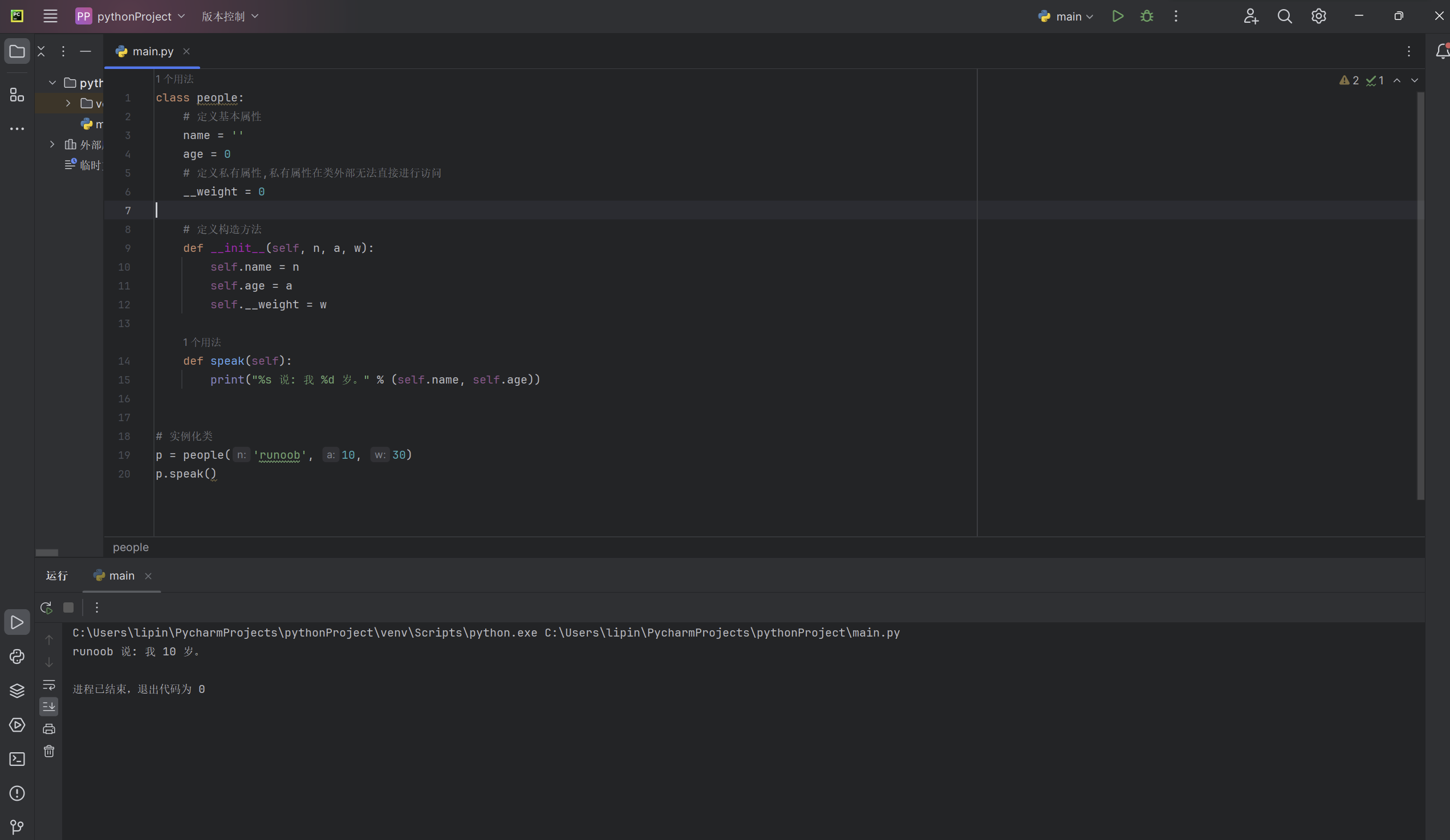This screenshot has width=1450, height=840.
Task: Run main with the green play button
Action: point(1118,16)
